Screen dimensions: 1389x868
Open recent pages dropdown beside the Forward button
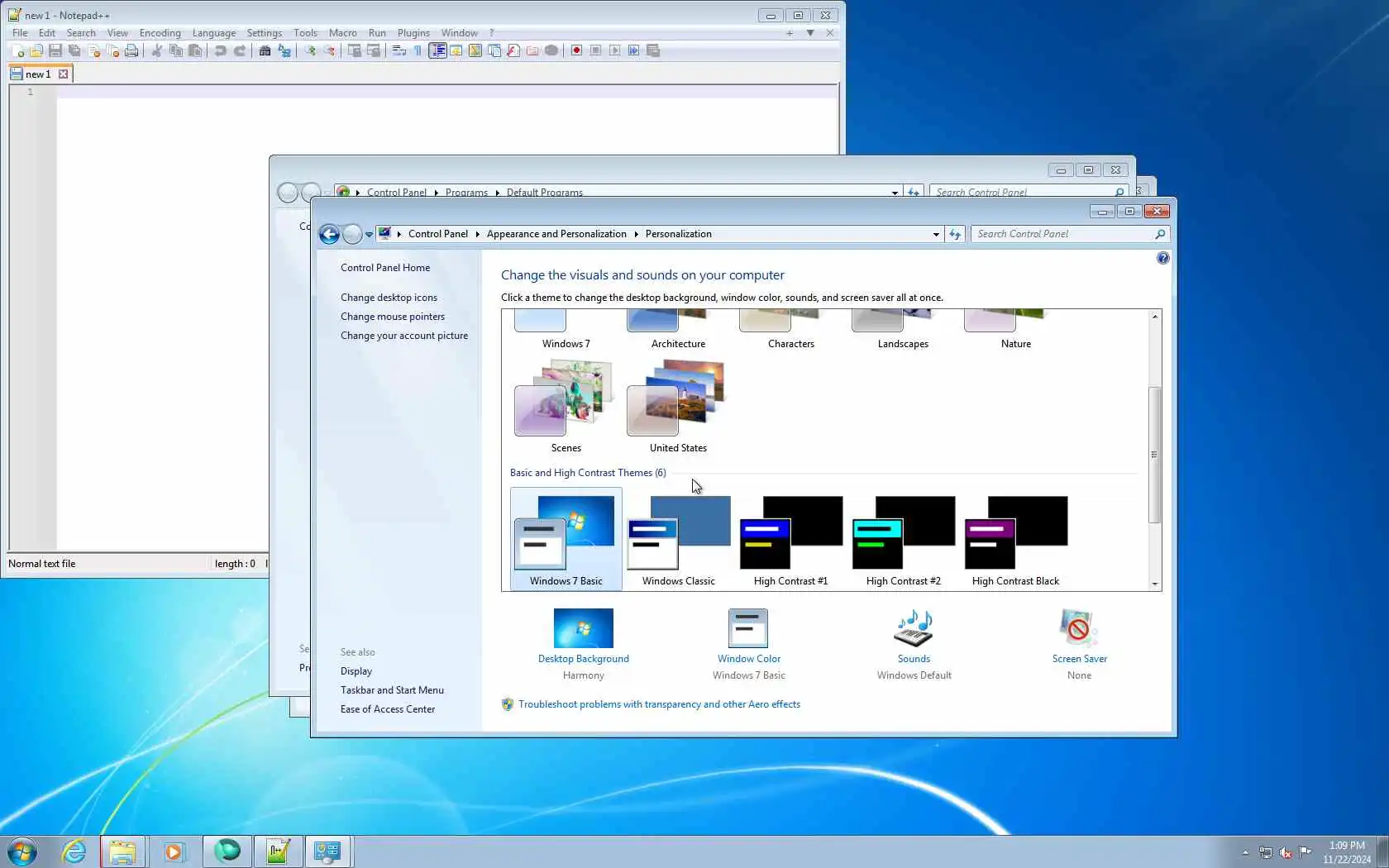369,235
